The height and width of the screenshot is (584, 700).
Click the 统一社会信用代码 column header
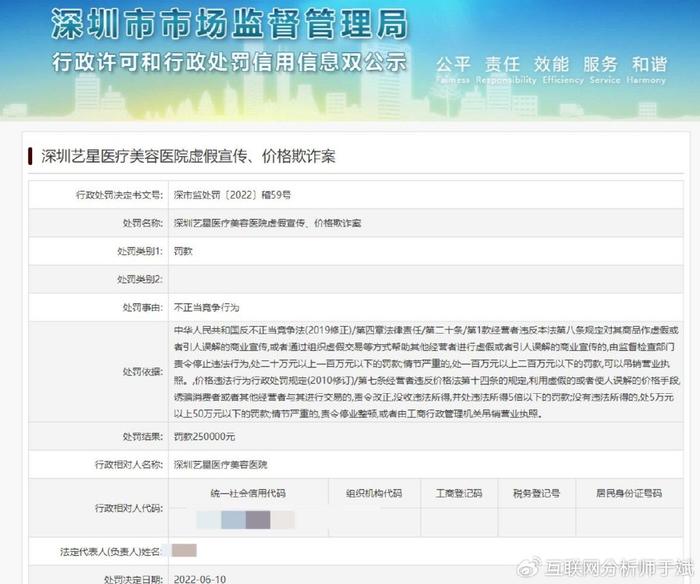[248, 493]
